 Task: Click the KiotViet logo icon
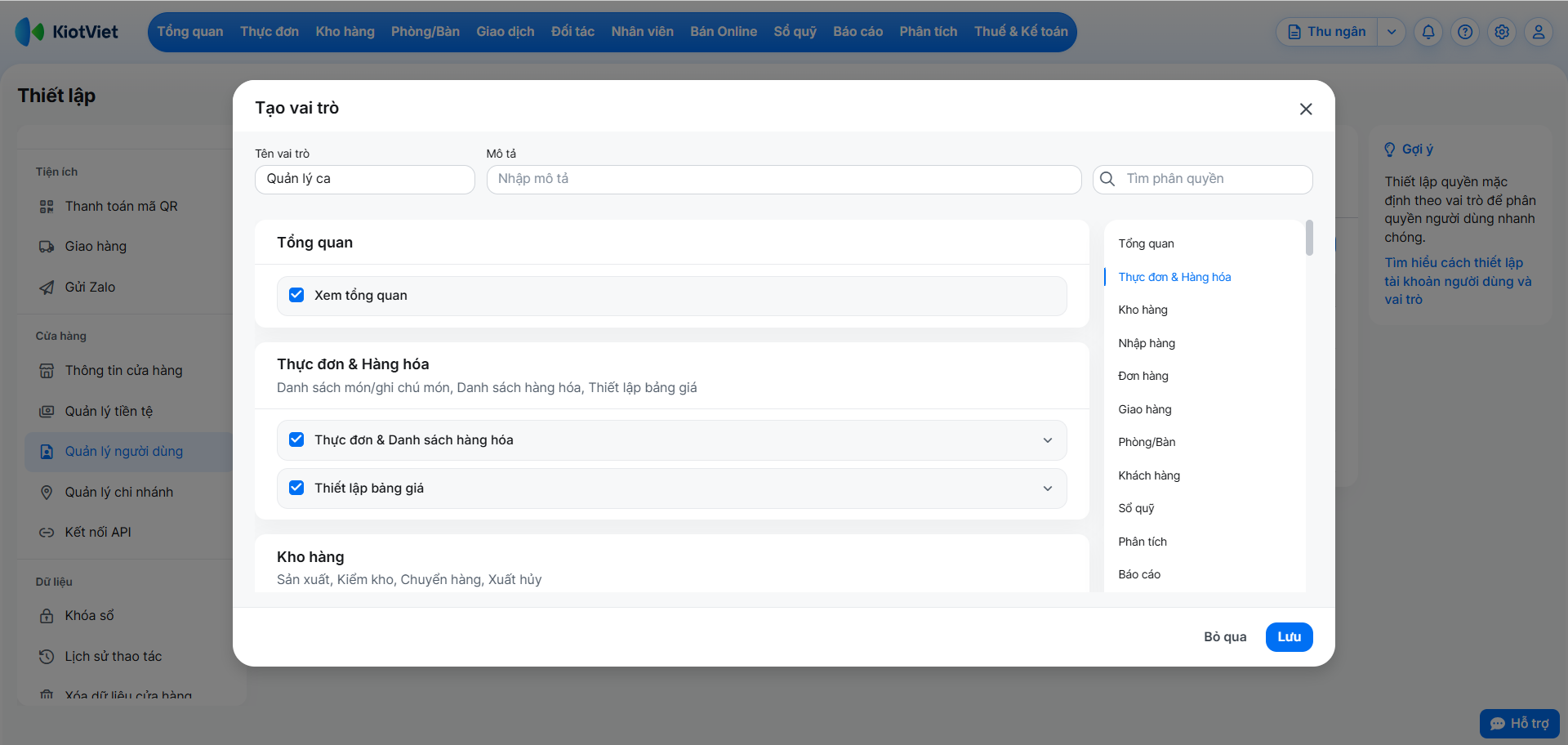click(x=30, y=32)
